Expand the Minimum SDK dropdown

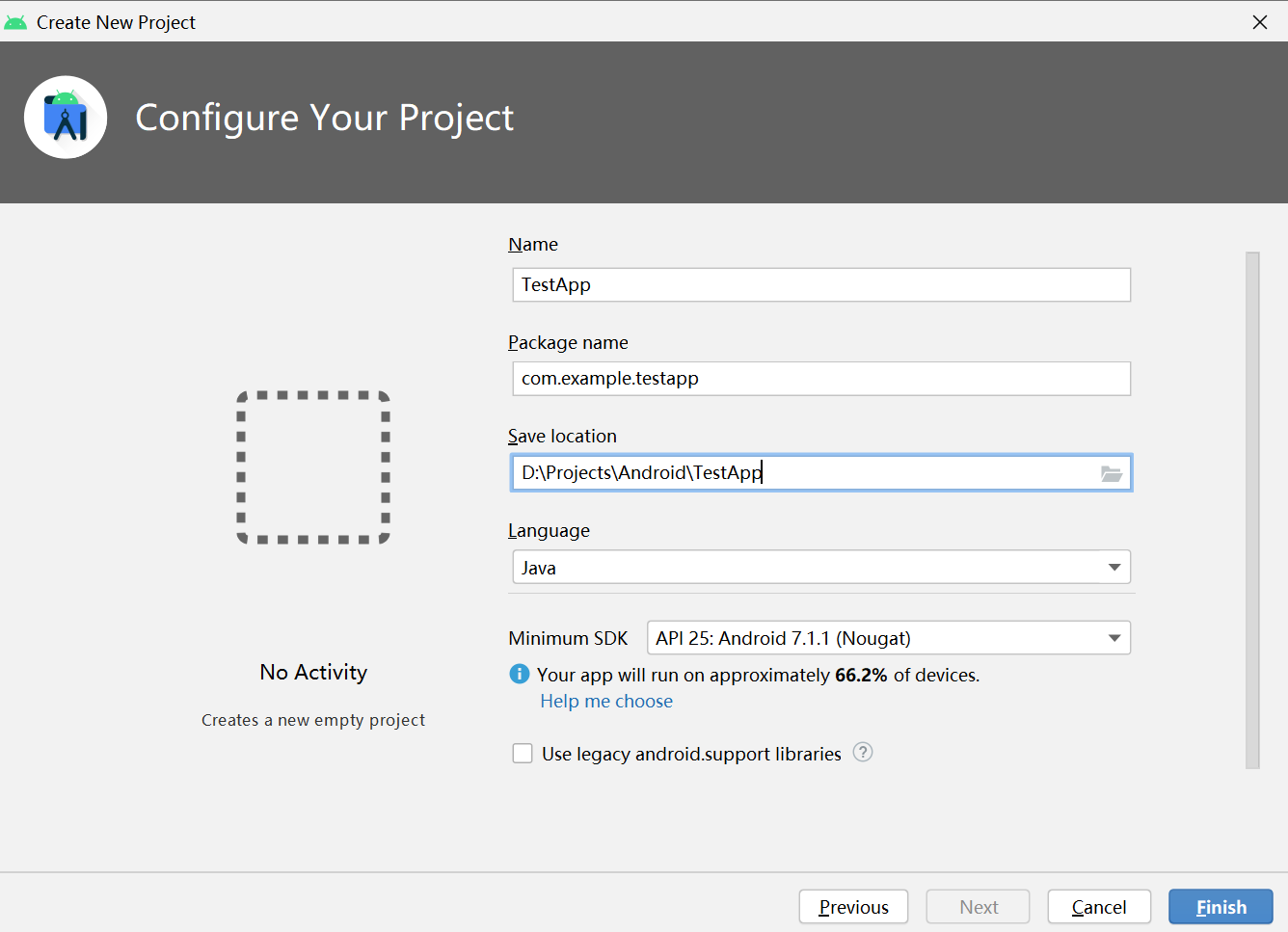coord(887,638)
